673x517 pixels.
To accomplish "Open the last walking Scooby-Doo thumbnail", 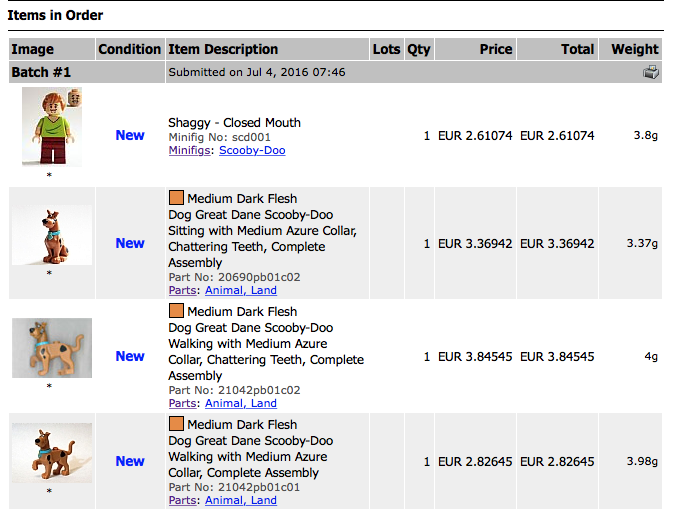I will [52, 453].
